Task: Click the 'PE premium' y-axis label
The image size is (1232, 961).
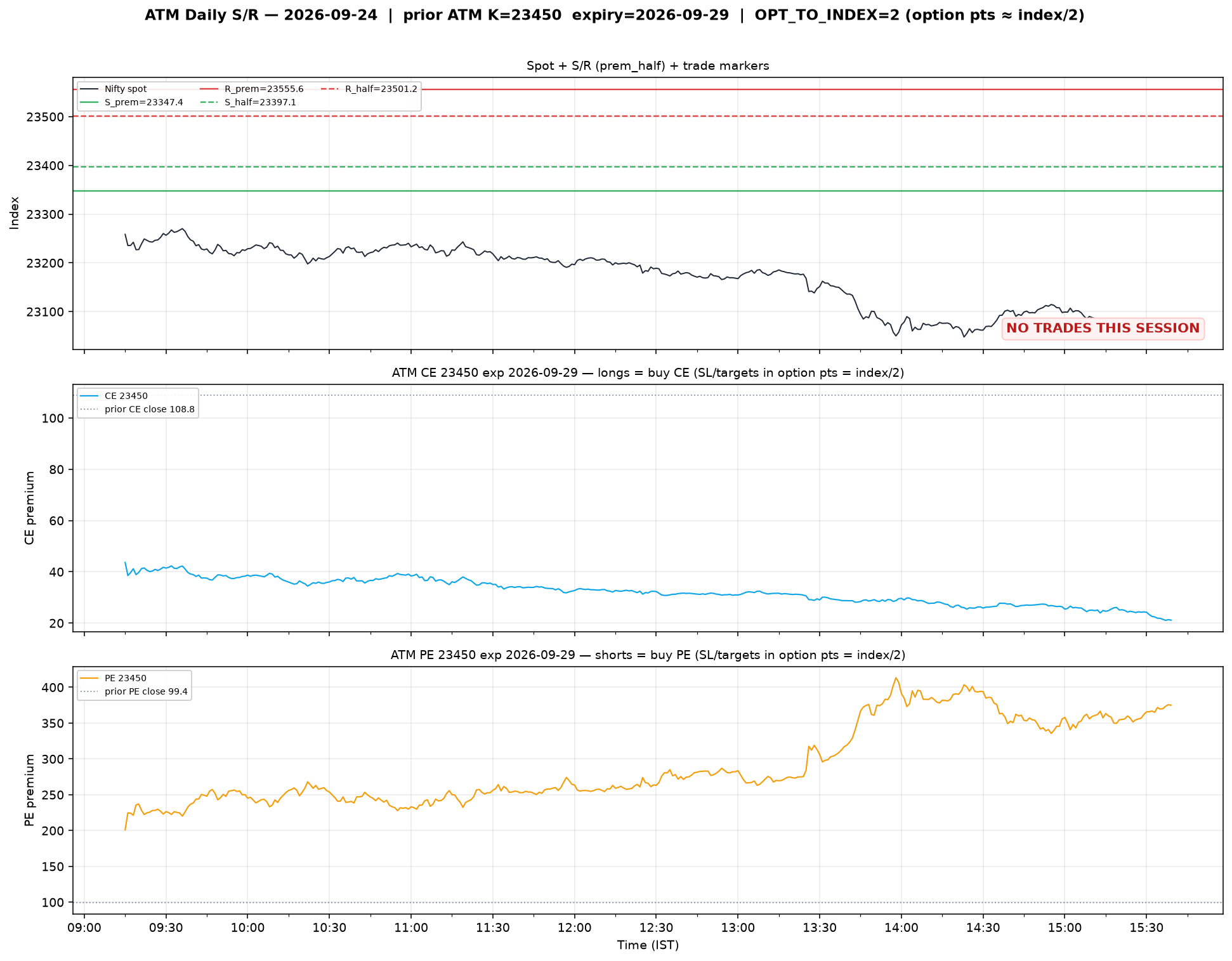Action: coord(29,790)
